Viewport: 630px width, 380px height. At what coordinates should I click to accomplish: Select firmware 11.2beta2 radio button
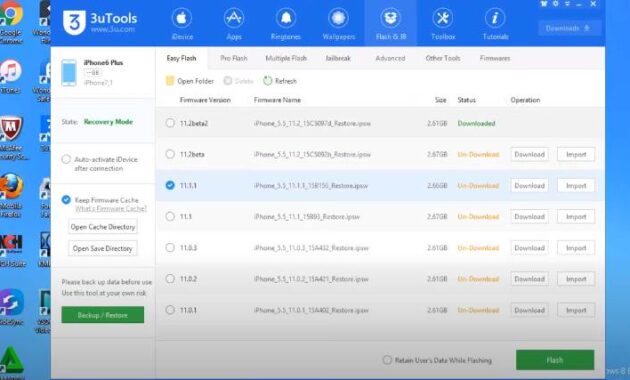click(170, 123)
